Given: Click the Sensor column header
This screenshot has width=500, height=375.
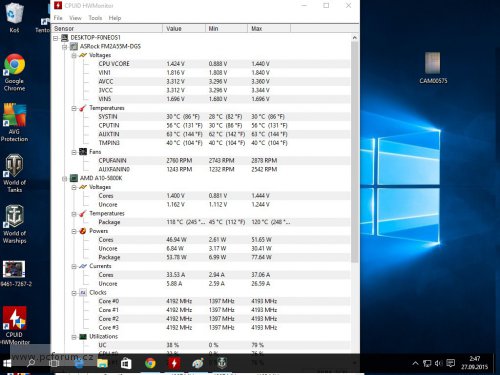Looking at the screenshot, I should (107, 29).
